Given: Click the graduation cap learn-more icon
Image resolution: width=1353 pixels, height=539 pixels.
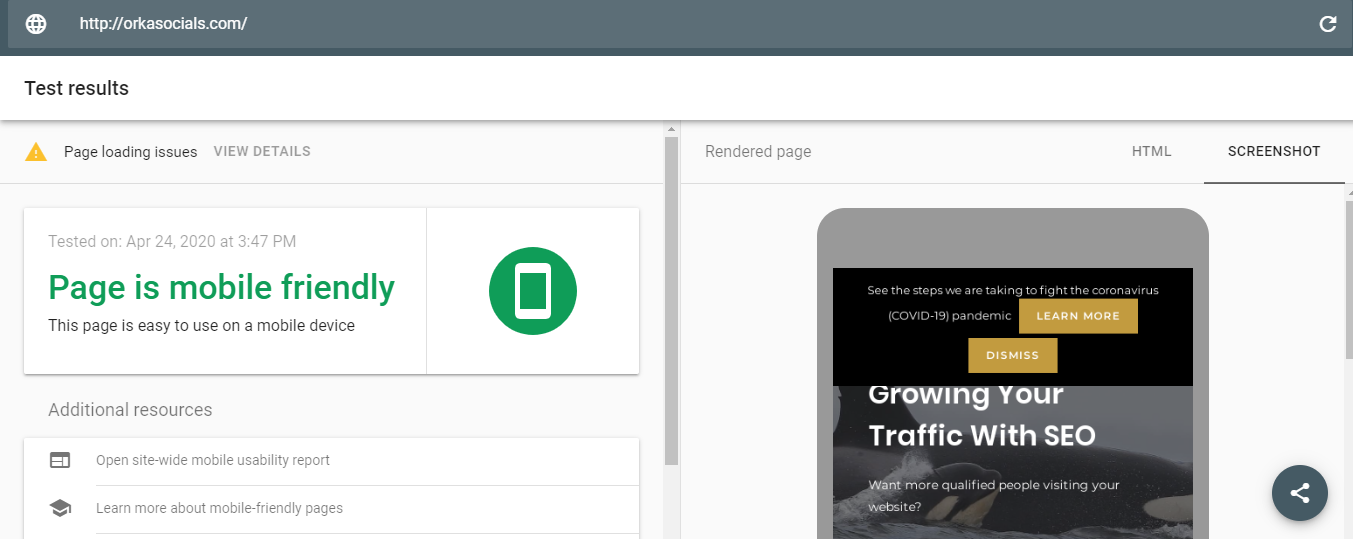Looking at the screenshot, I should pos(60,509).
